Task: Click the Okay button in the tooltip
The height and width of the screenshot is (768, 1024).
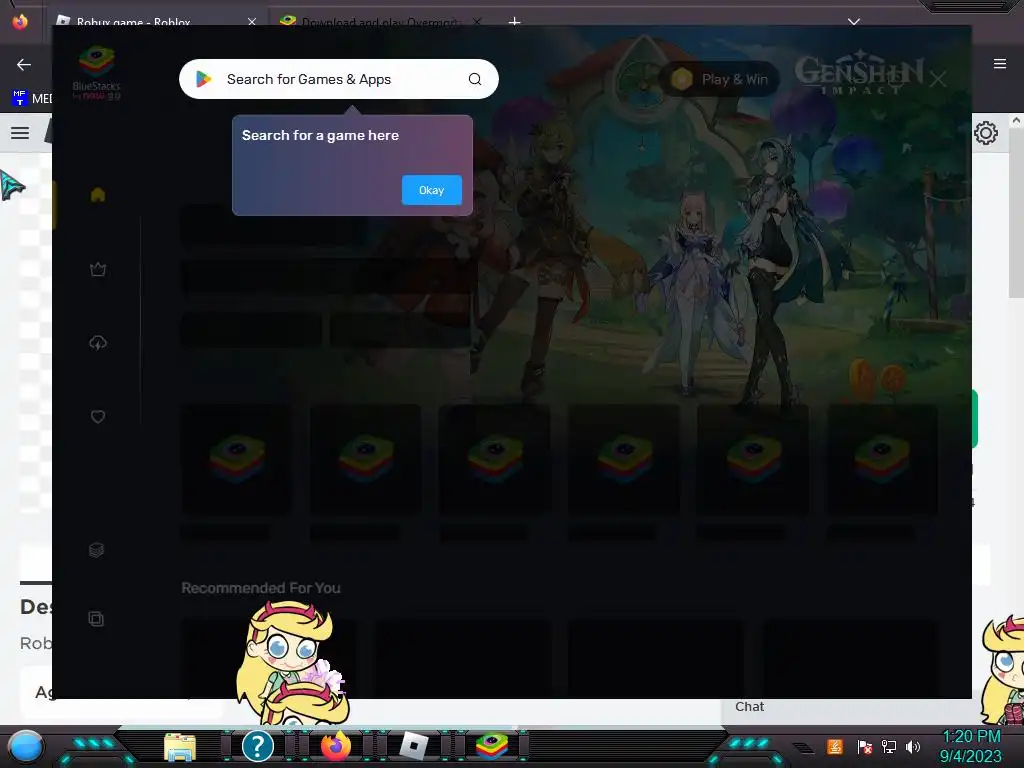Action: [431, 190]
